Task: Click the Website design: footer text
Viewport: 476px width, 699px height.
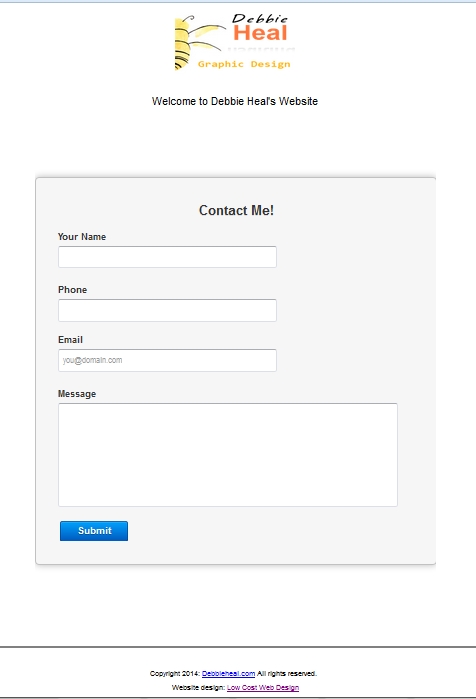Action: coord(198,687)
